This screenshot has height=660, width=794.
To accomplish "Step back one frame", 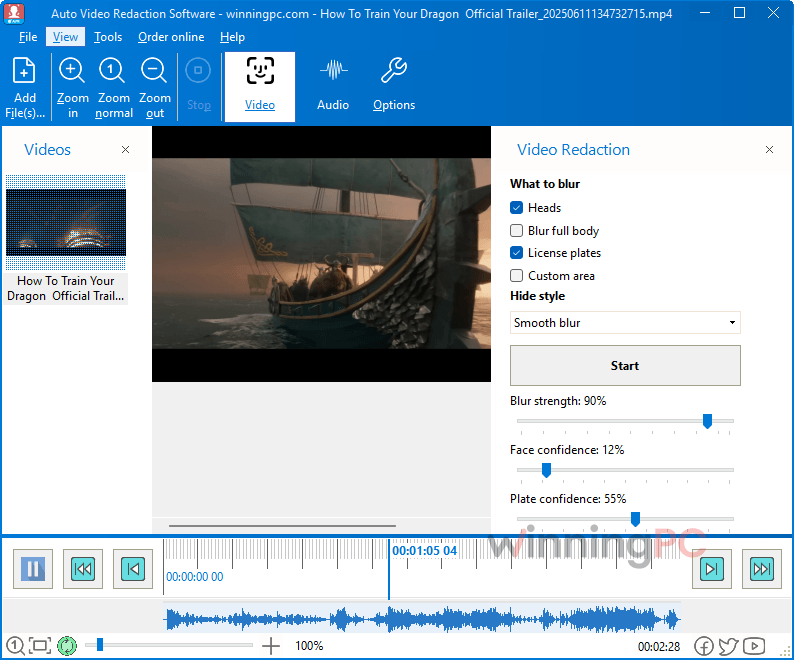I will point(133,569).
